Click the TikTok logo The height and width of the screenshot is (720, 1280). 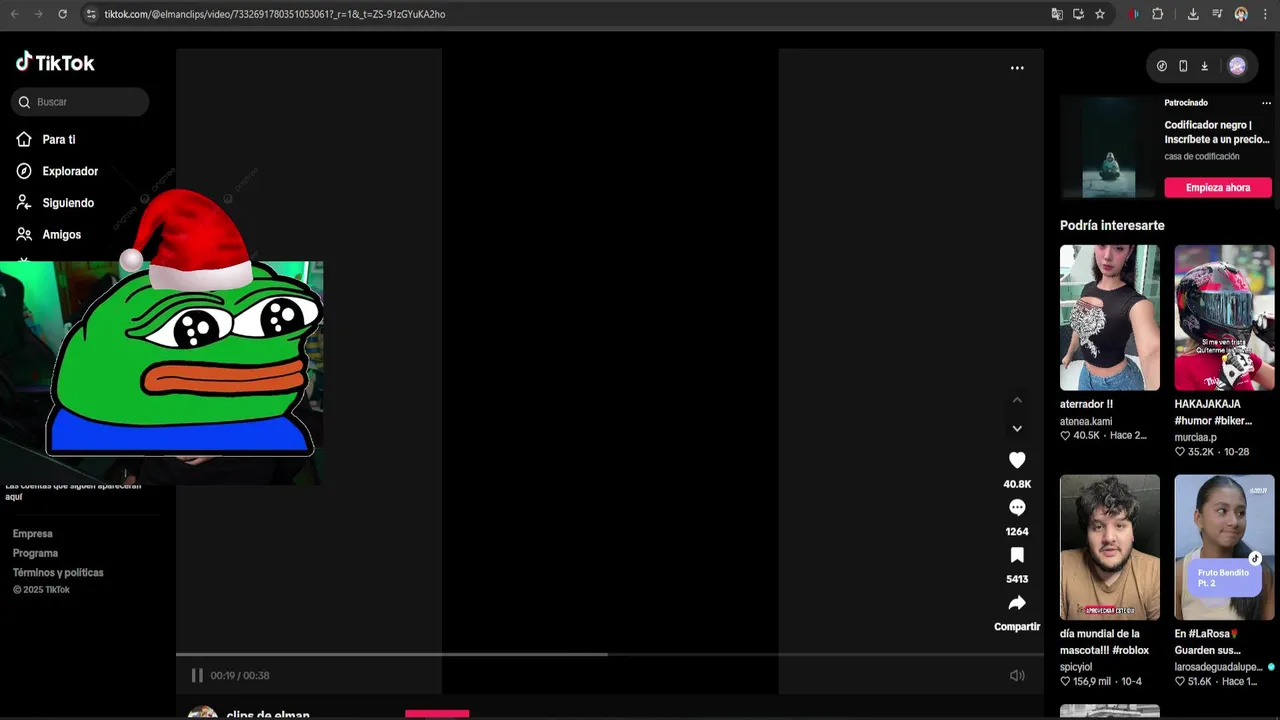(x=55, y=62)
